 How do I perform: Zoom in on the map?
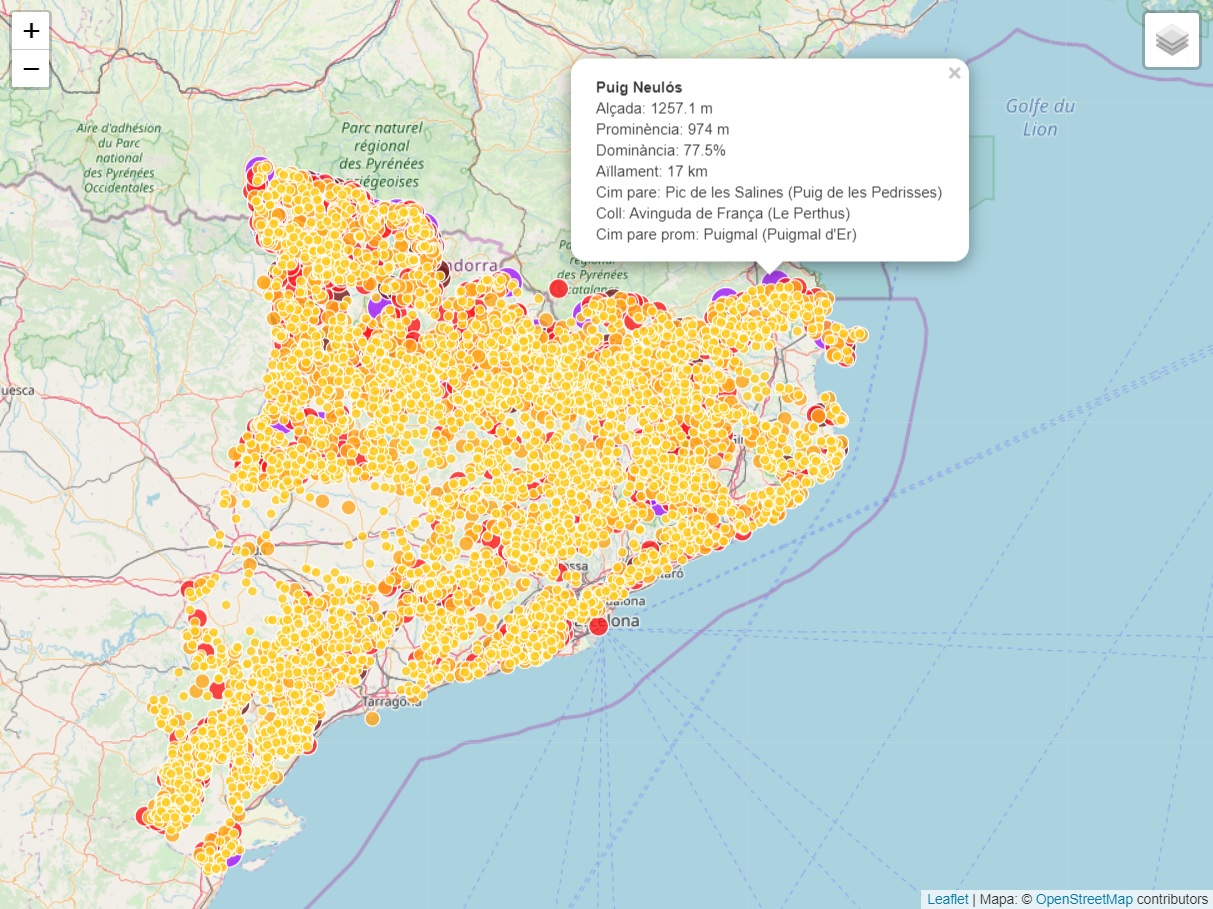pyautogui.click(x=31, y=31)
